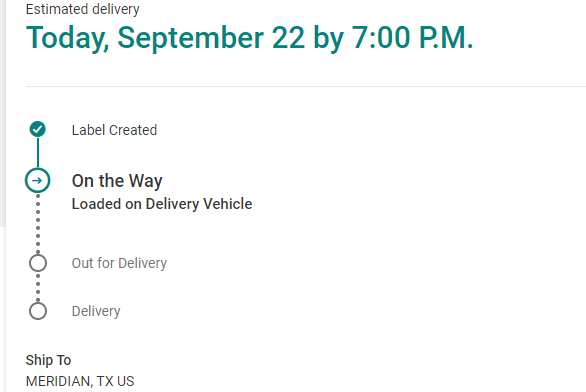586x392 pixels.
Task: Click the Today, September 22 delivery heading
Action: [x=250, y=38]
